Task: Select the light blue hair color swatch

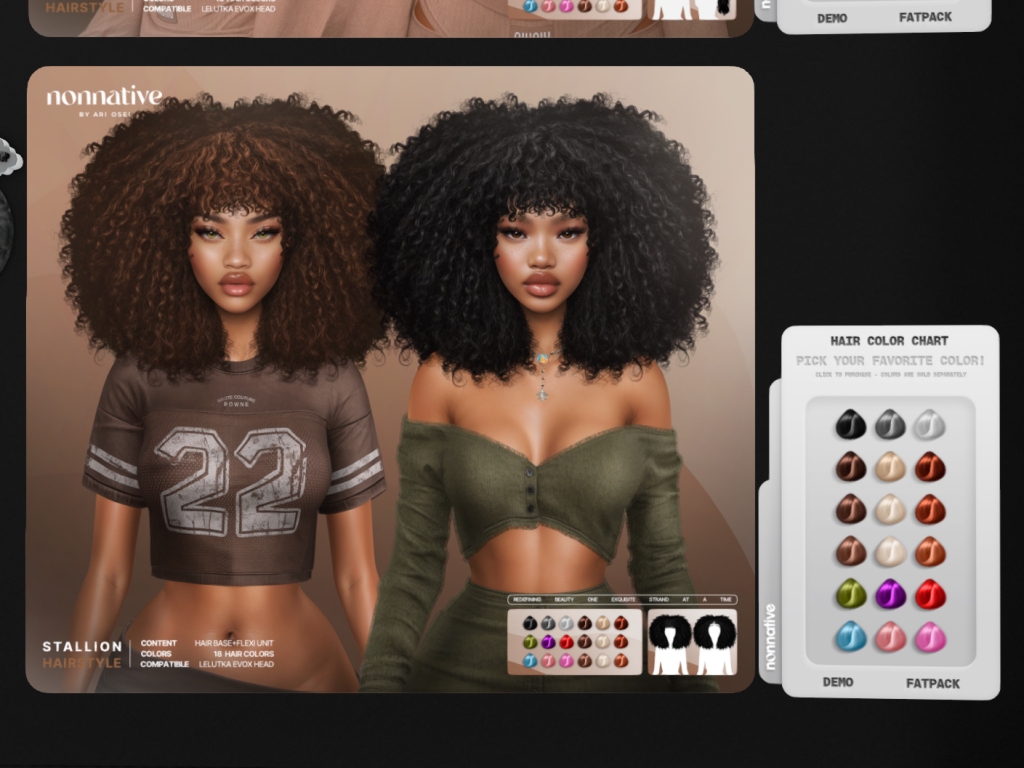Action: point(850,636)
